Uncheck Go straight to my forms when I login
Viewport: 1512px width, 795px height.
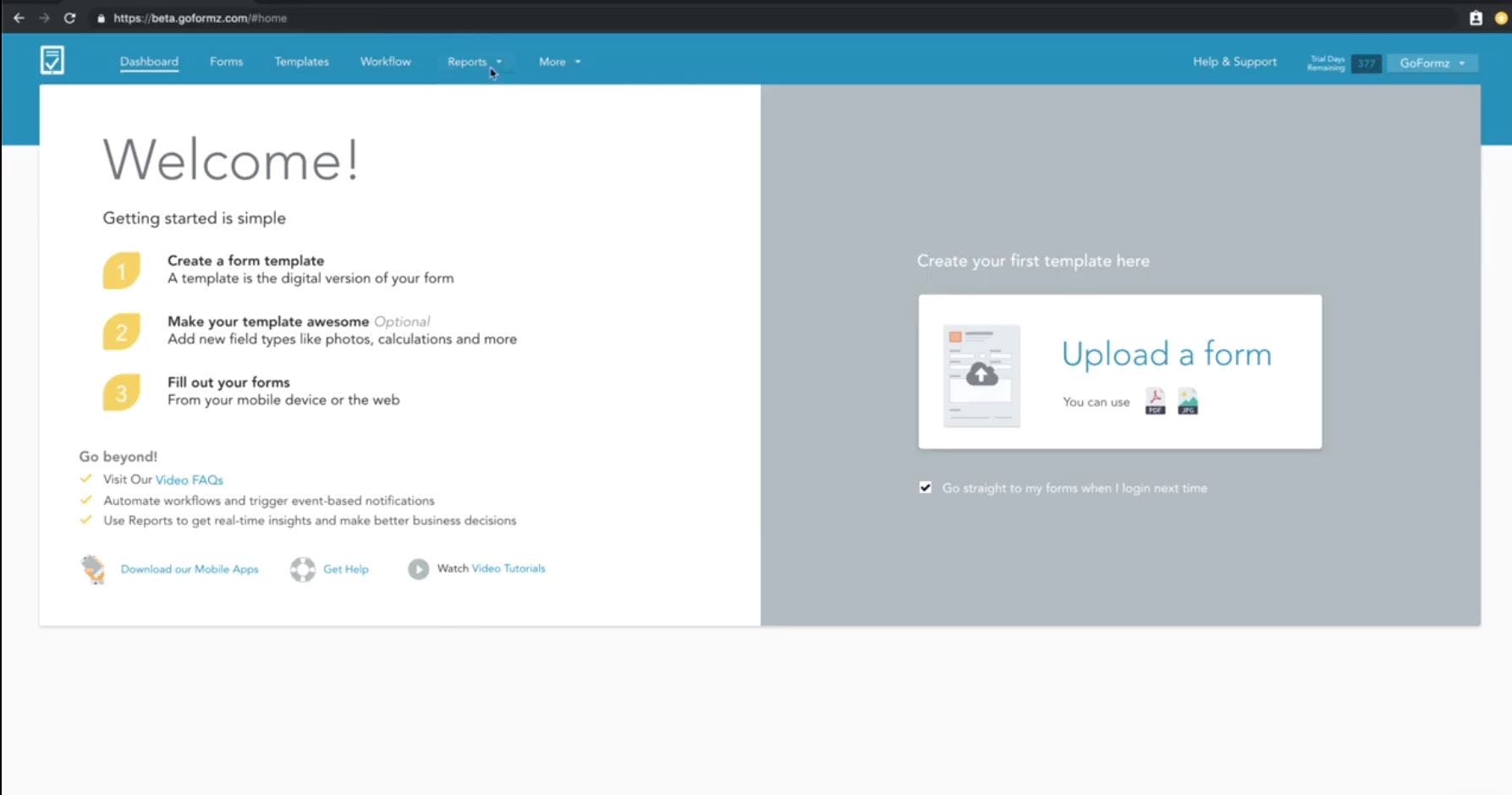pyautogui.click(x=925, y=487)
